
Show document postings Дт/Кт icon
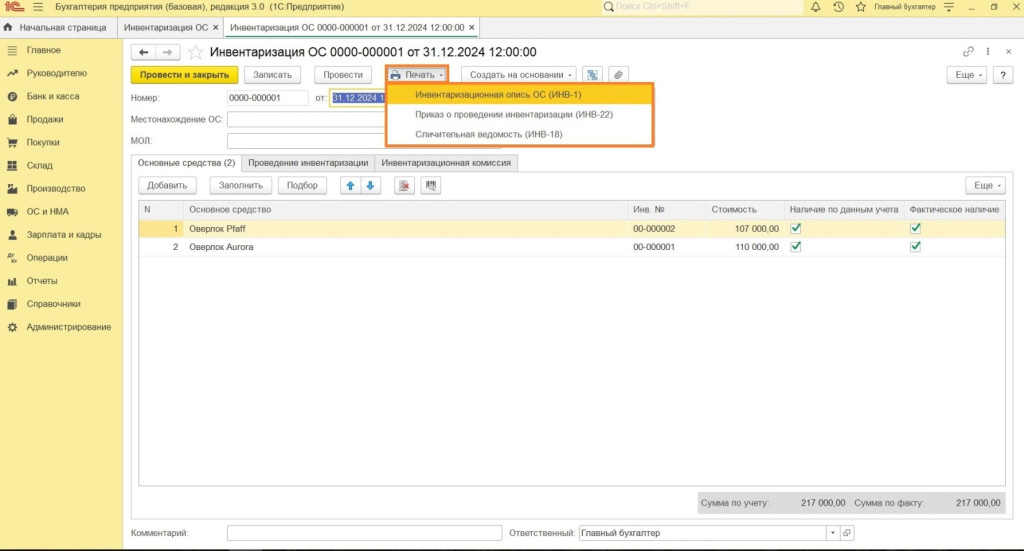click(592, 75)
